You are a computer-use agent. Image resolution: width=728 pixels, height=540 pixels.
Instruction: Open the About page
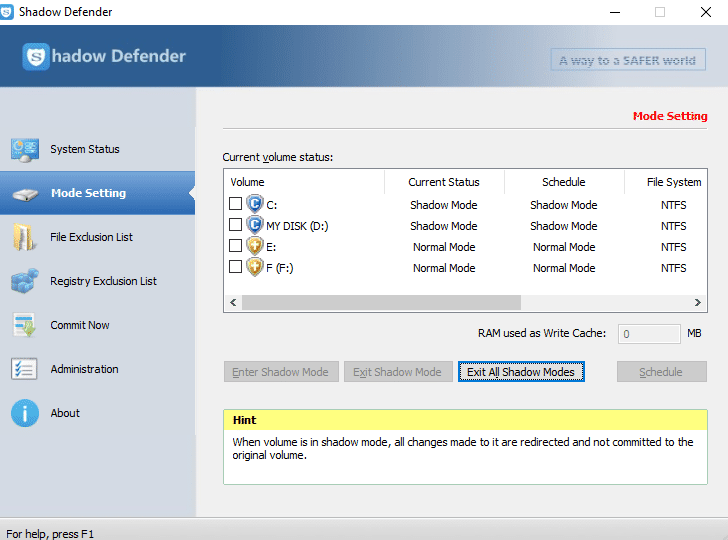click(x=98, y=413)
